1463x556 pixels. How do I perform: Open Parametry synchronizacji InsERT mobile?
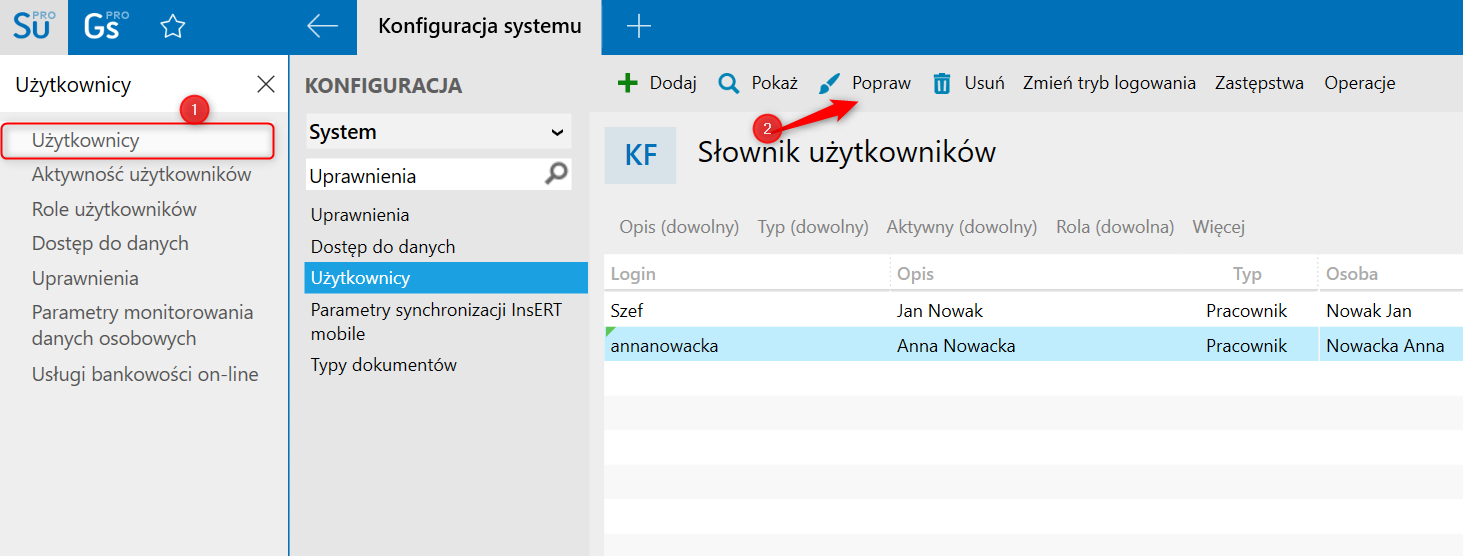tap(436, 321)
